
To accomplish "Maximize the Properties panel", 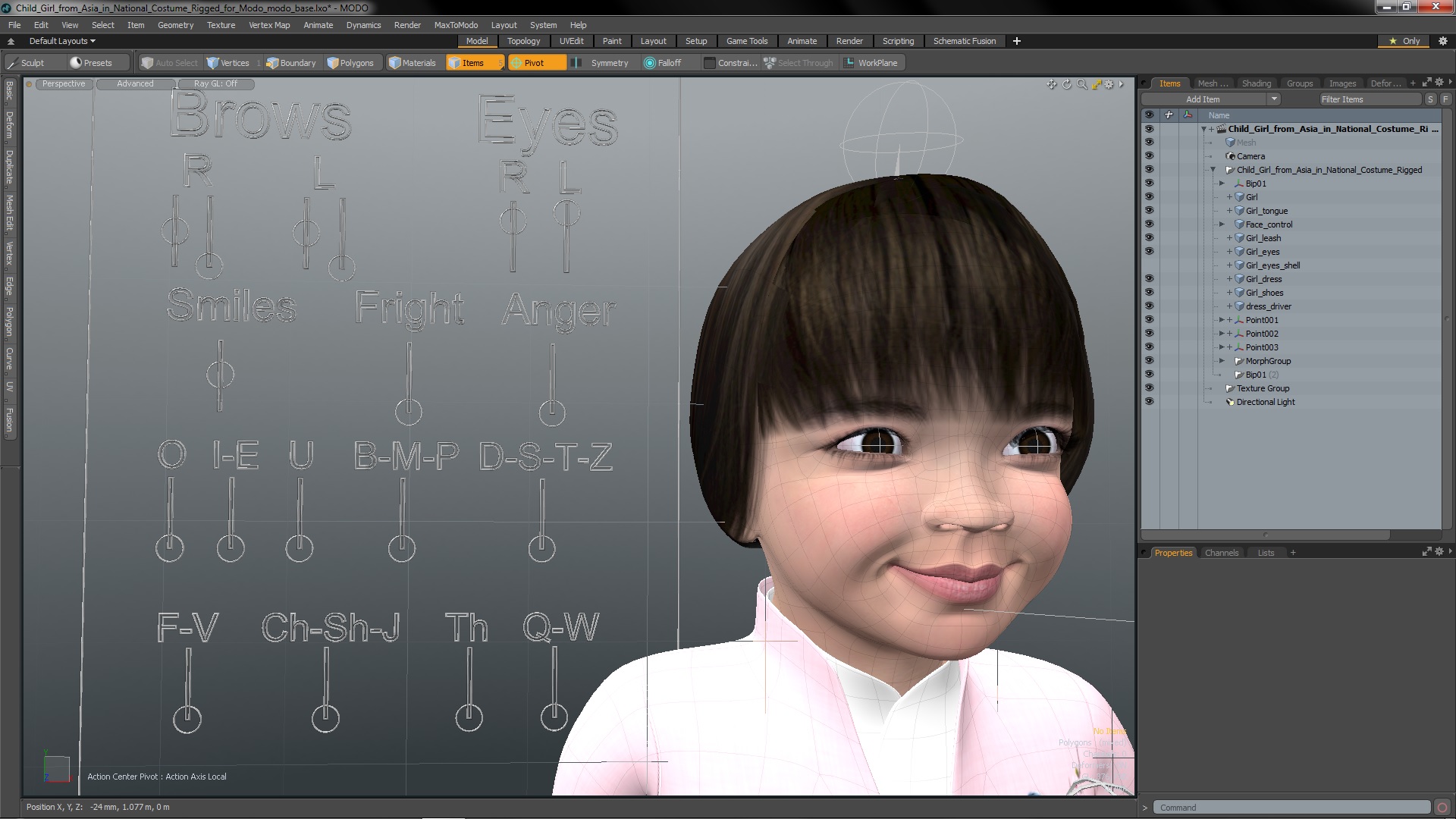I will [1427, 552].
